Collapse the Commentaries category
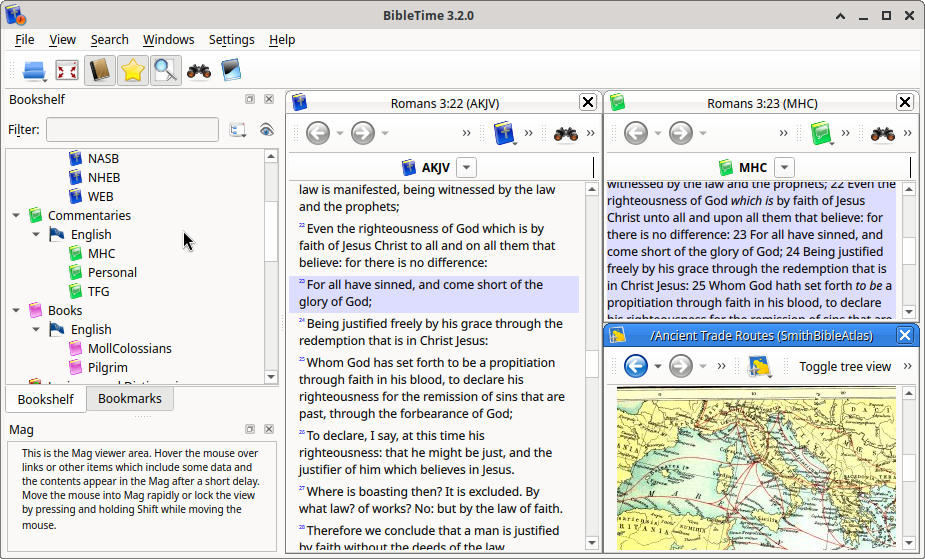The height and width of the screenshot is (559, 925). (x=17, y=215)
